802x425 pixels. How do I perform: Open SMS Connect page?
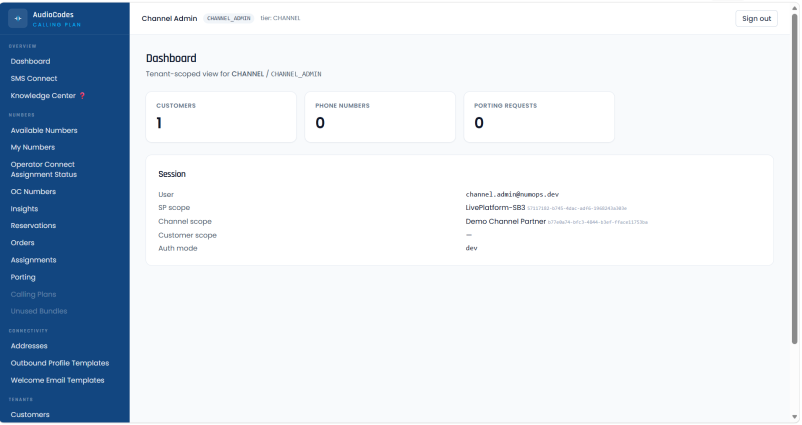click(x=34, y=78)
